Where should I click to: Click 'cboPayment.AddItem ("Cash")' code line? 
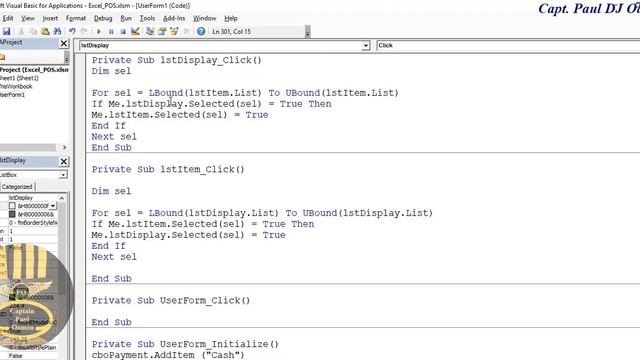(168, 355)
